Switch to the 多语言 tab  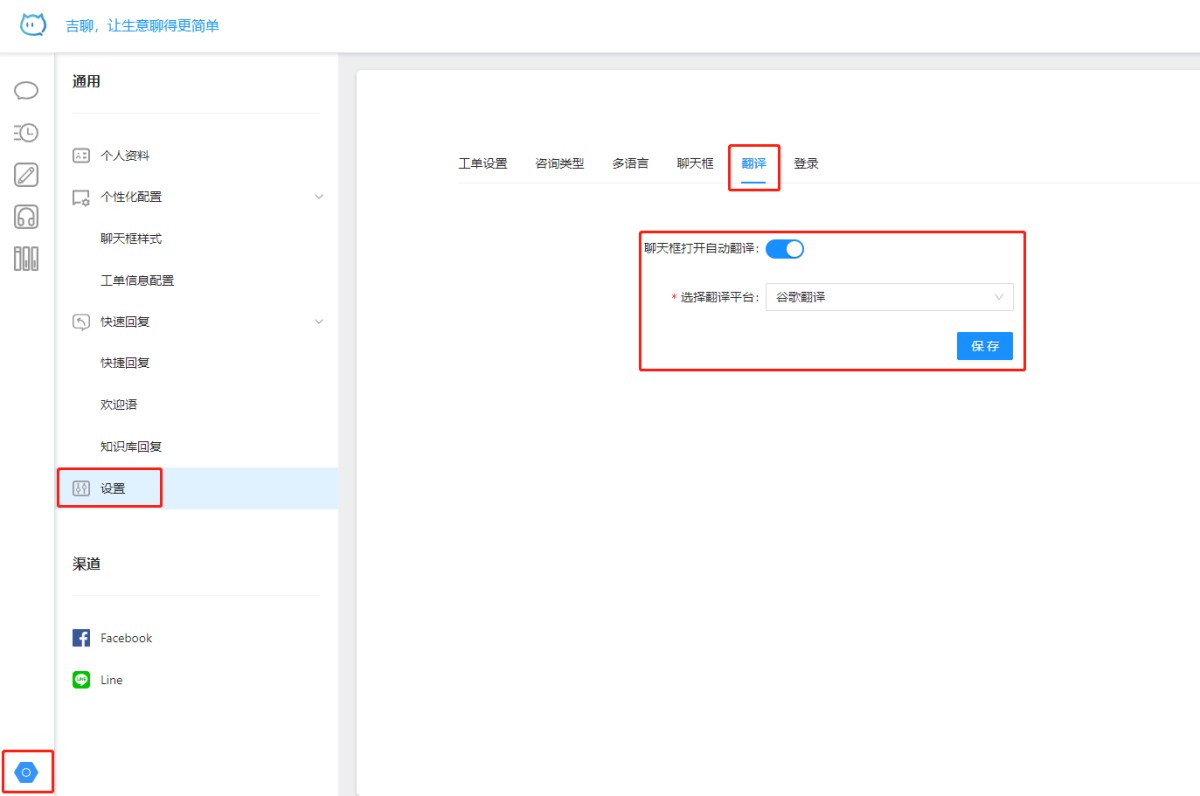[630, 164]
